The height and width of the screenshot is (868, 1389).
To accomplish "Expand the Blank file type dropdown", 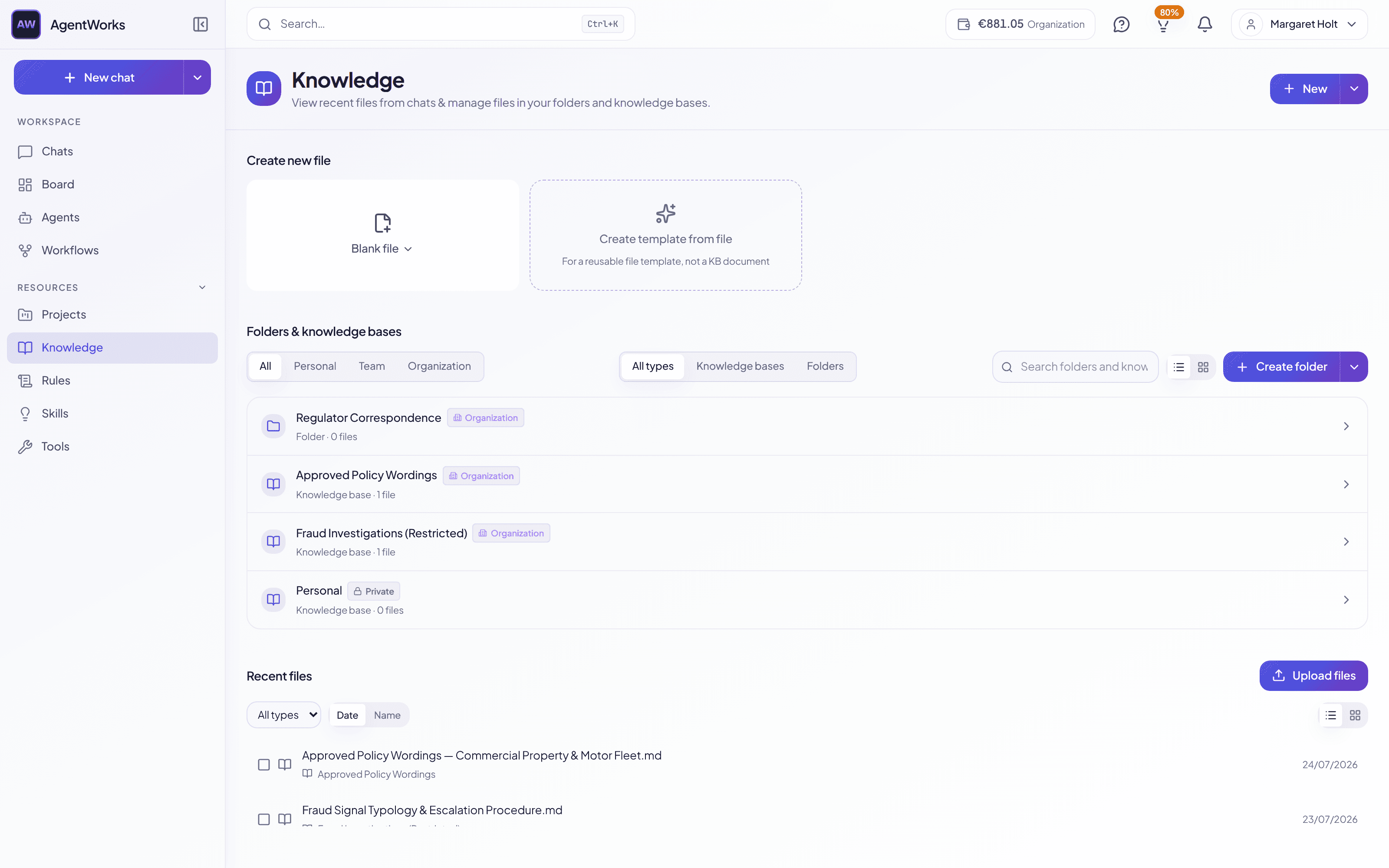I will [x=382, y=249].
